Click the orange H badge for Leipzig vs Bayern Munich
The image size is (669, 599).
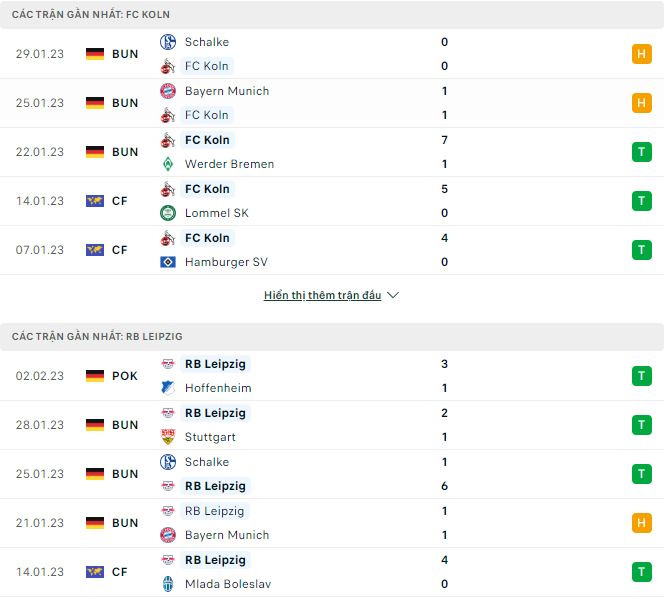641,523
